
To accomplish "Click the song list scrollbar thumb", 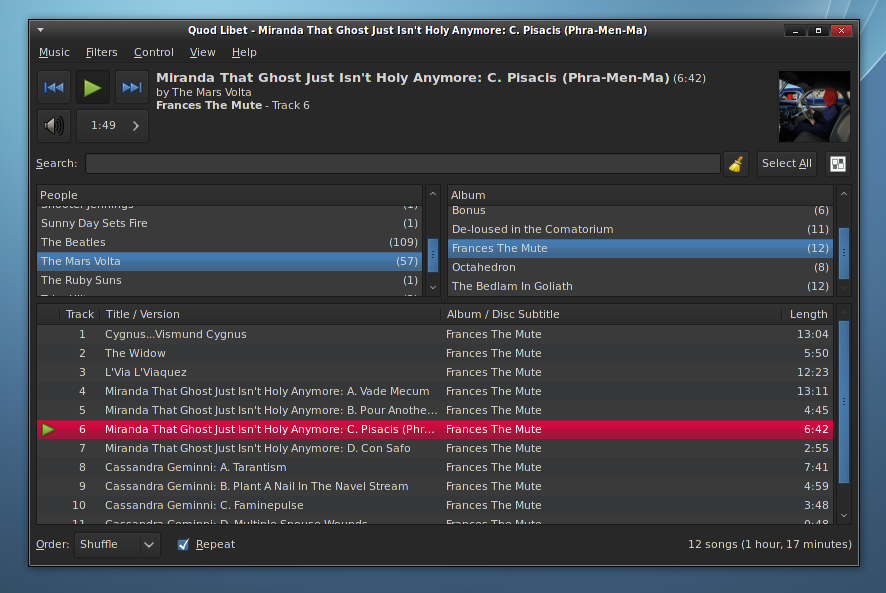I will [844, 402].
